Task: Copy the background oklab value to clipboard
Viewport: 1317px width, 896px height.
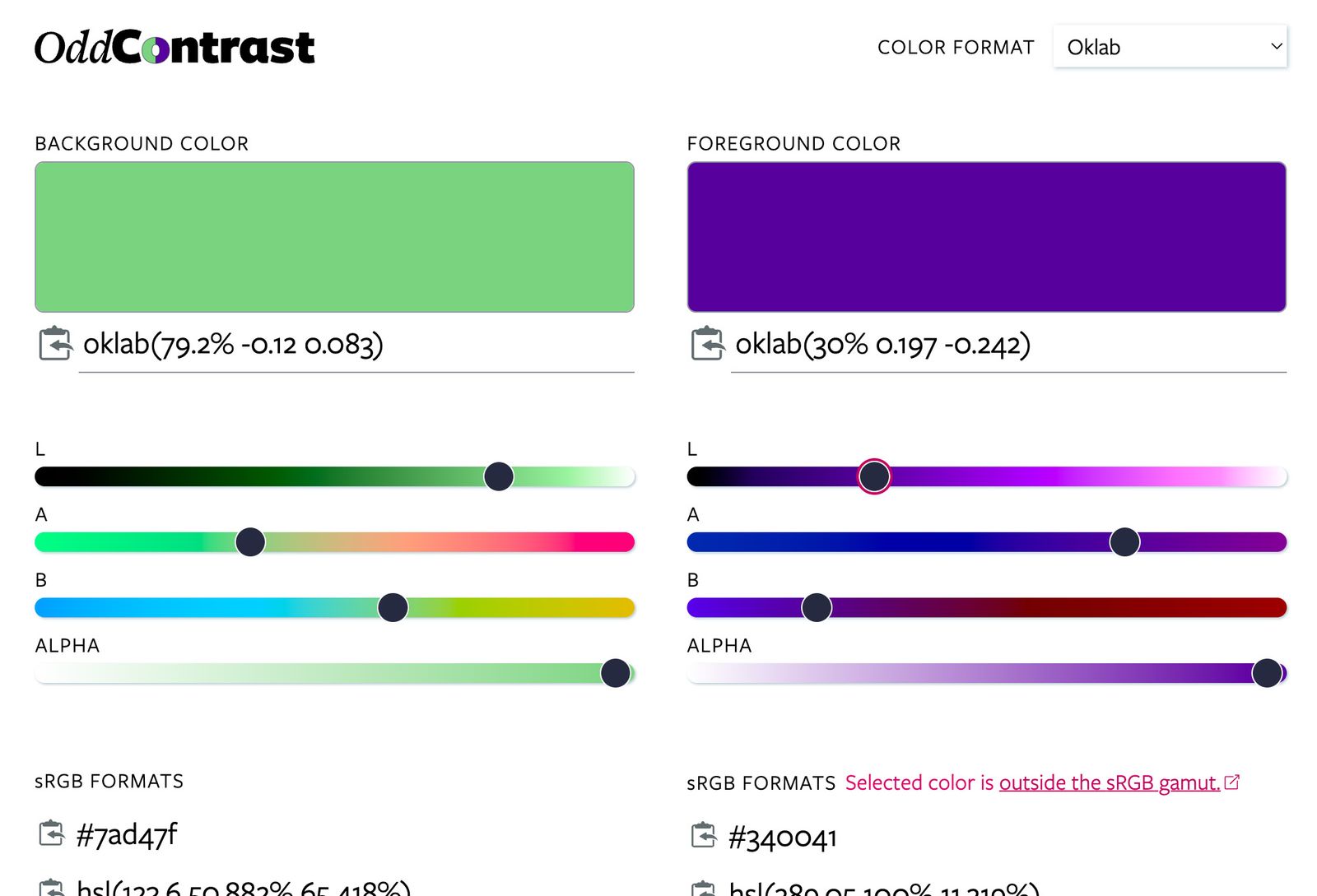Action: pos(53,345)
